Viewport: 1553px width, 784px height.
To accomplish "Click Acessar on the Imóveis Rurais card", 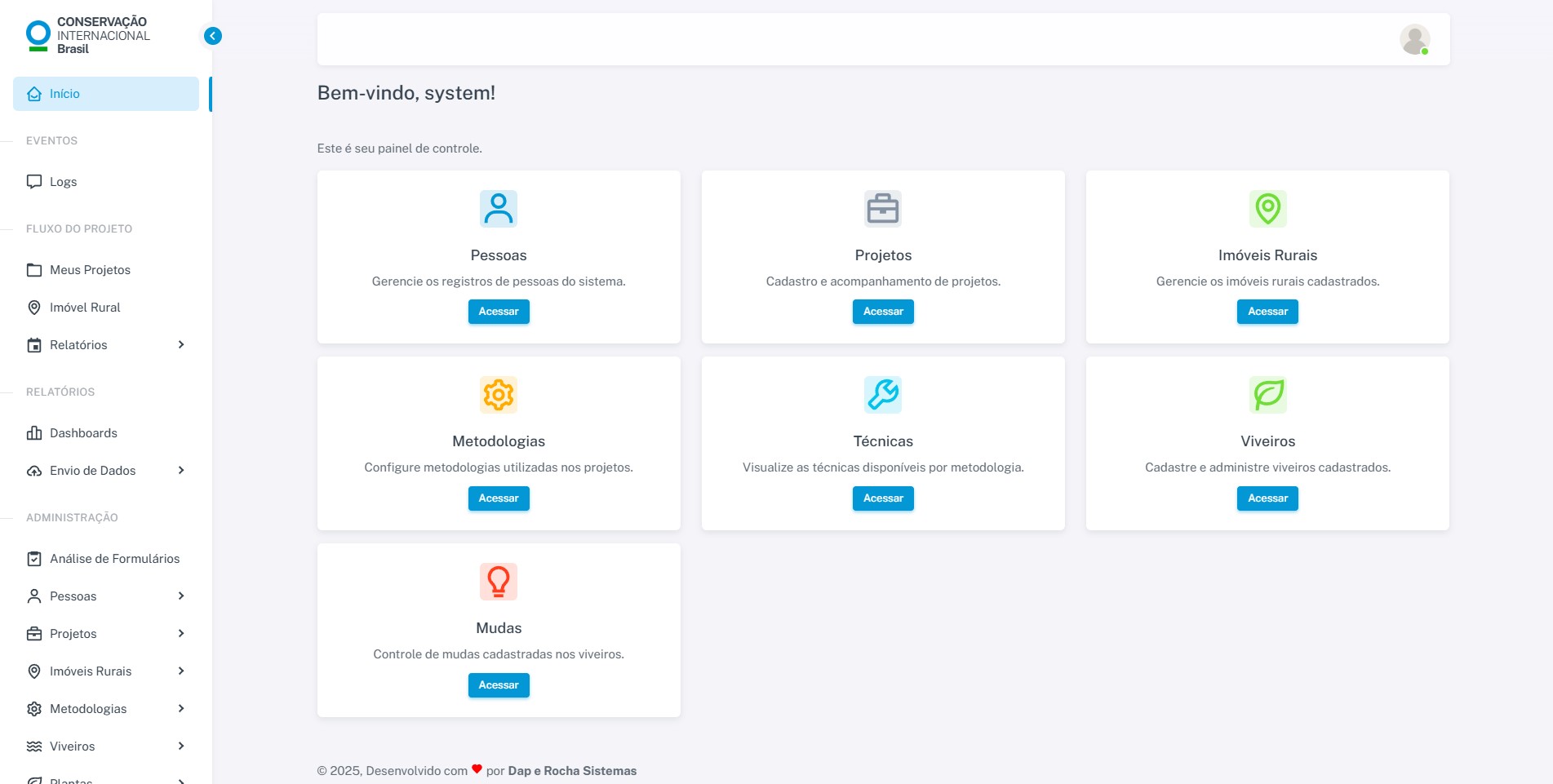I will tap(1267, 312).
